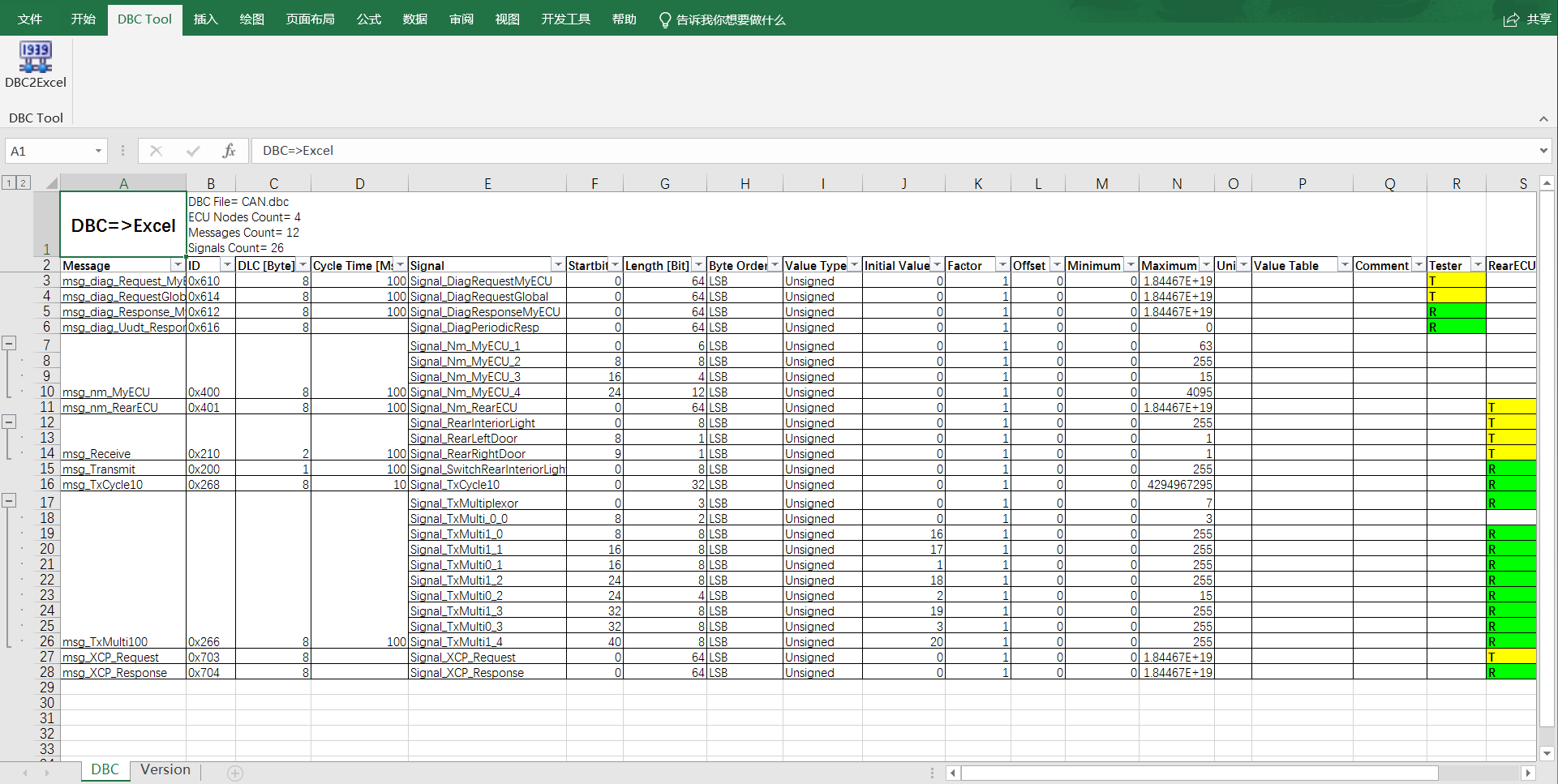Open the 文件 menu

30,19
